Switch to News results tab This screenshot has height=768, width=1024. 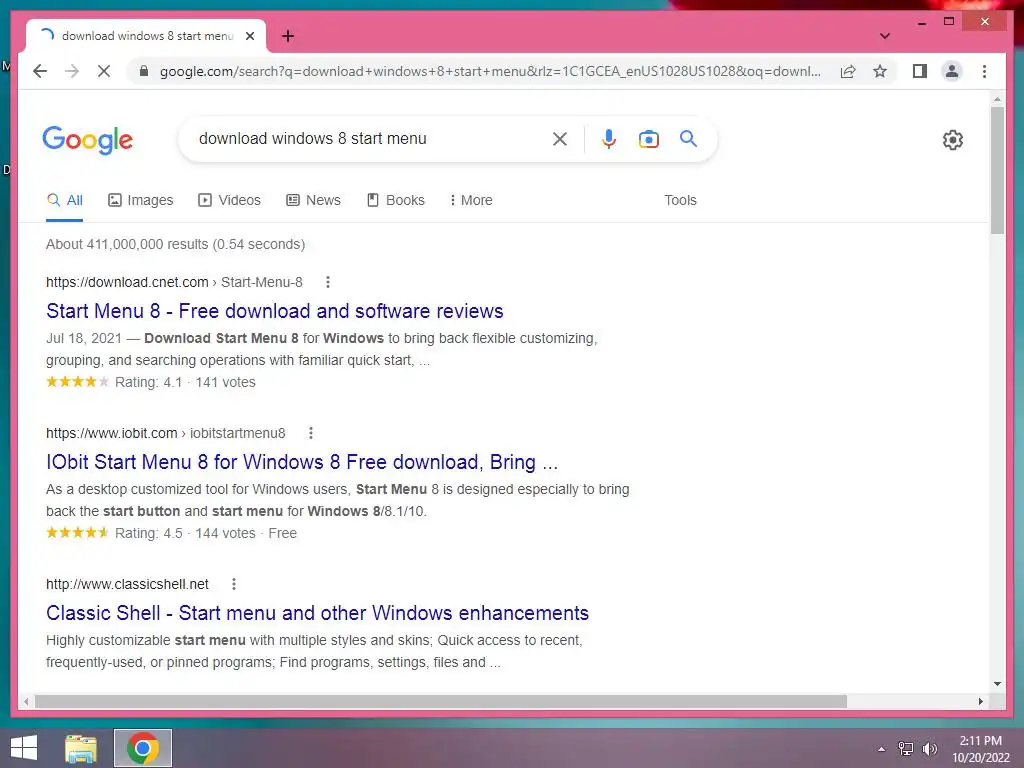313,200
